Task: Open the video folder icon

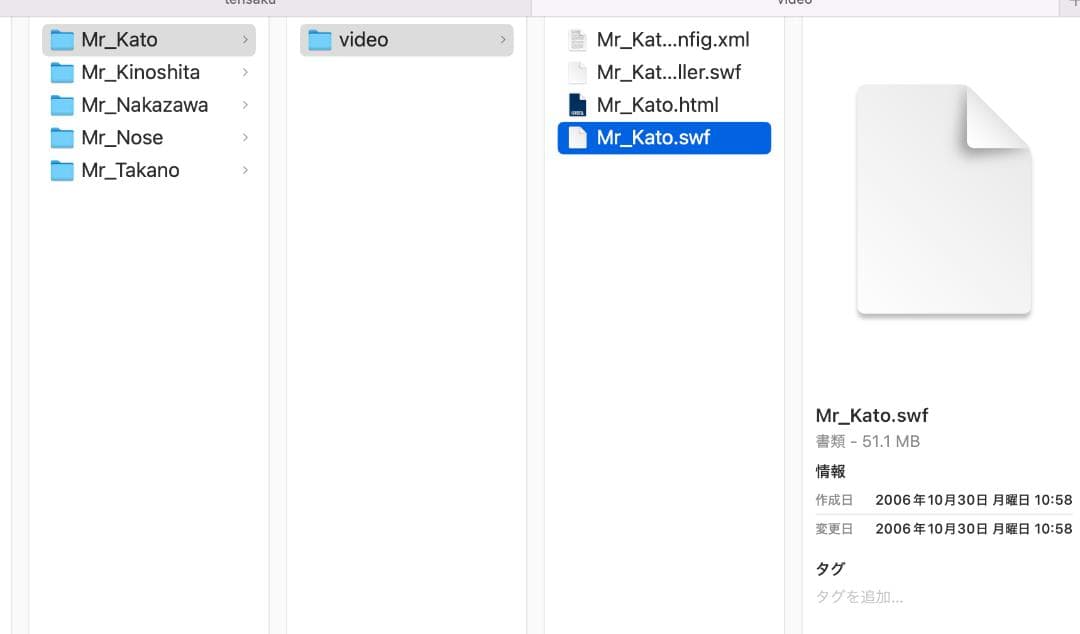Action: point(321,39)
